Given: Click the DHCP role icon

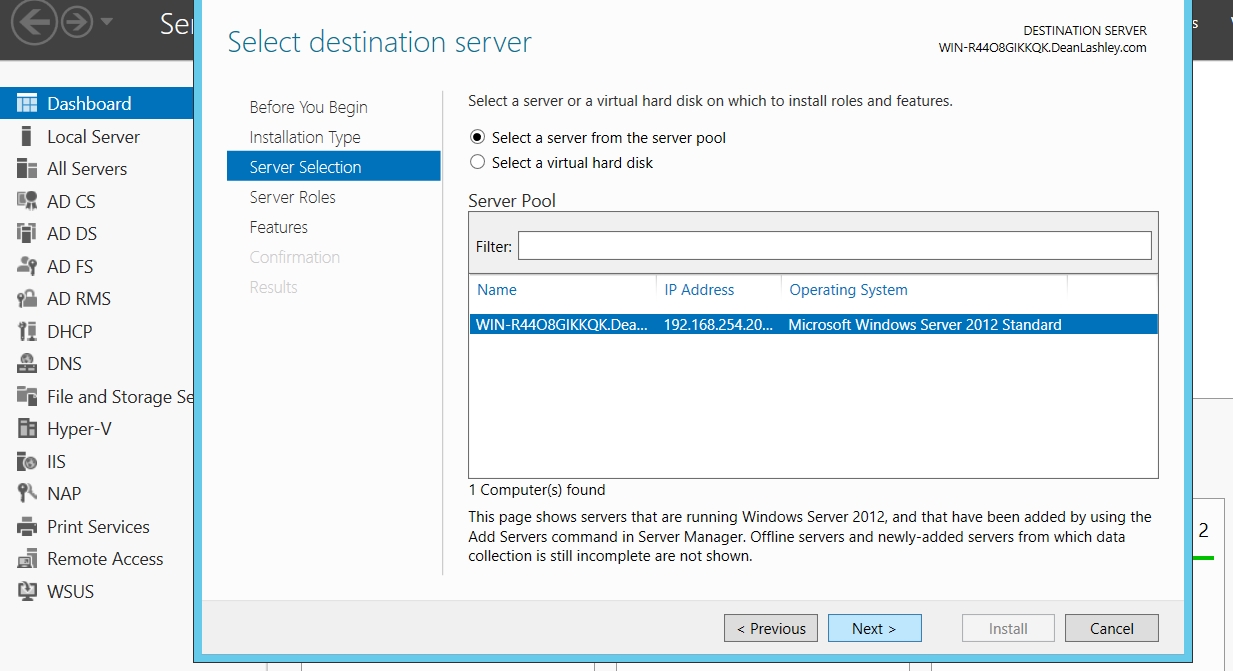Looking at the screenshot, I should (x=27, y=331).
